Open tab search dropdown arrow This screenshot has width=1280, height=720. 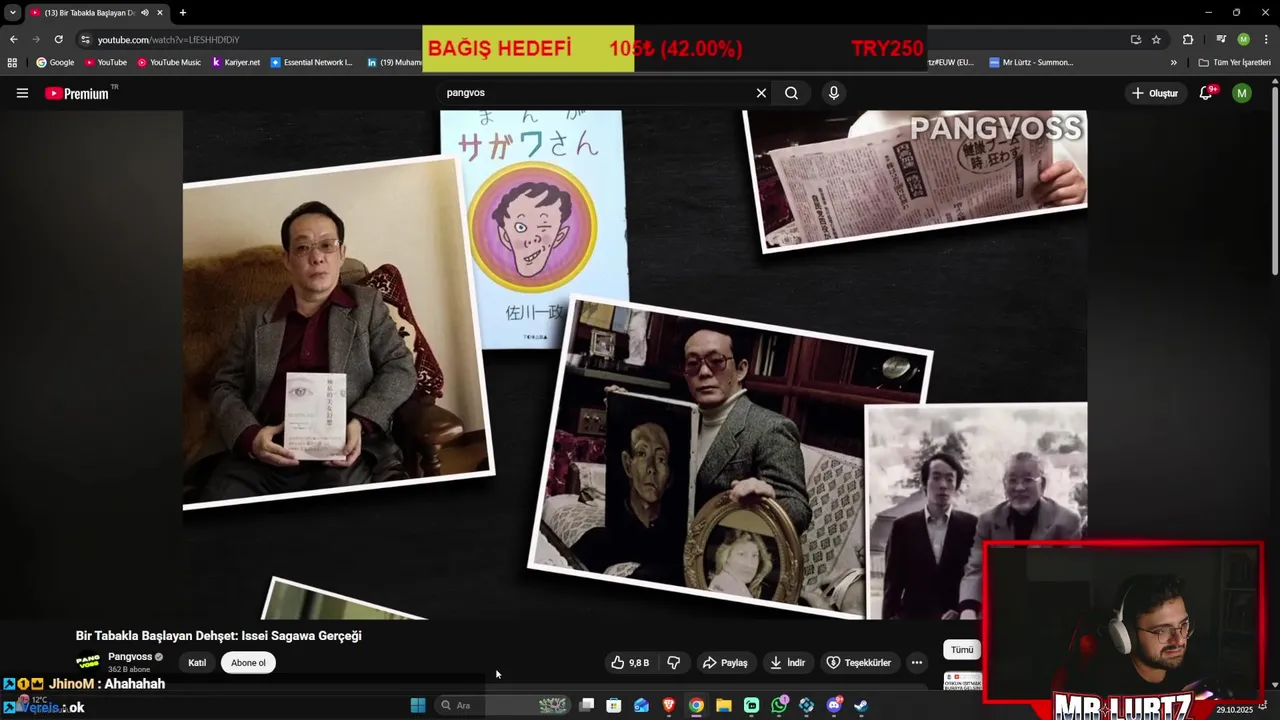click(x=12, y=13)
